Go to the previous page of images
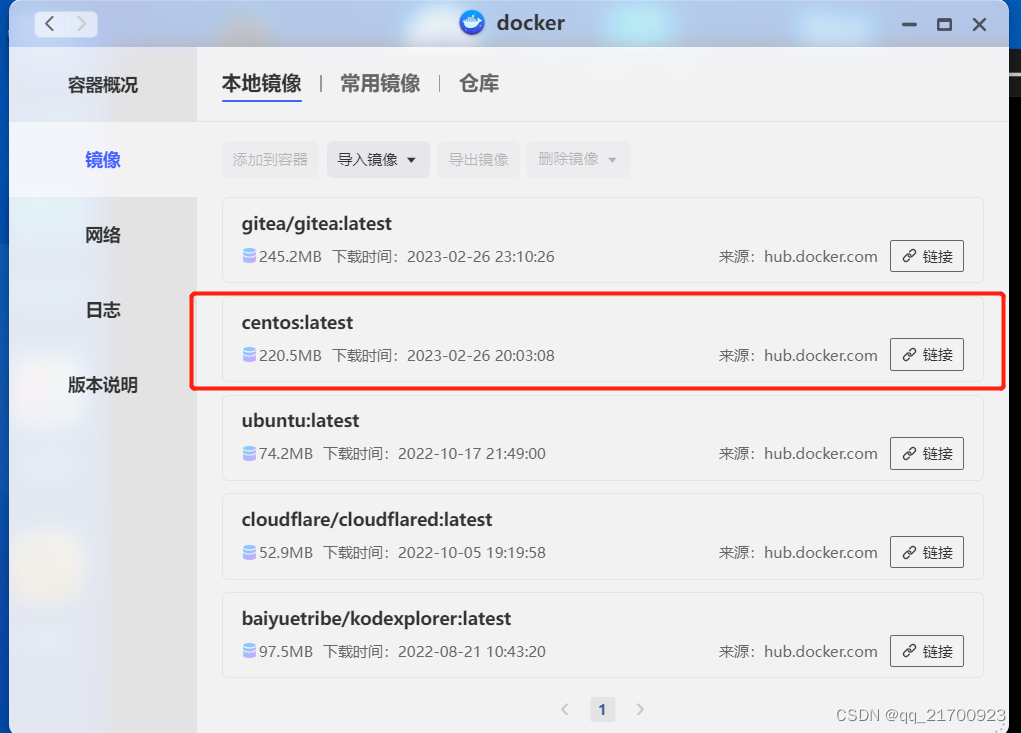This screenshot has height=733, width=1021. [x=565, y=709]
